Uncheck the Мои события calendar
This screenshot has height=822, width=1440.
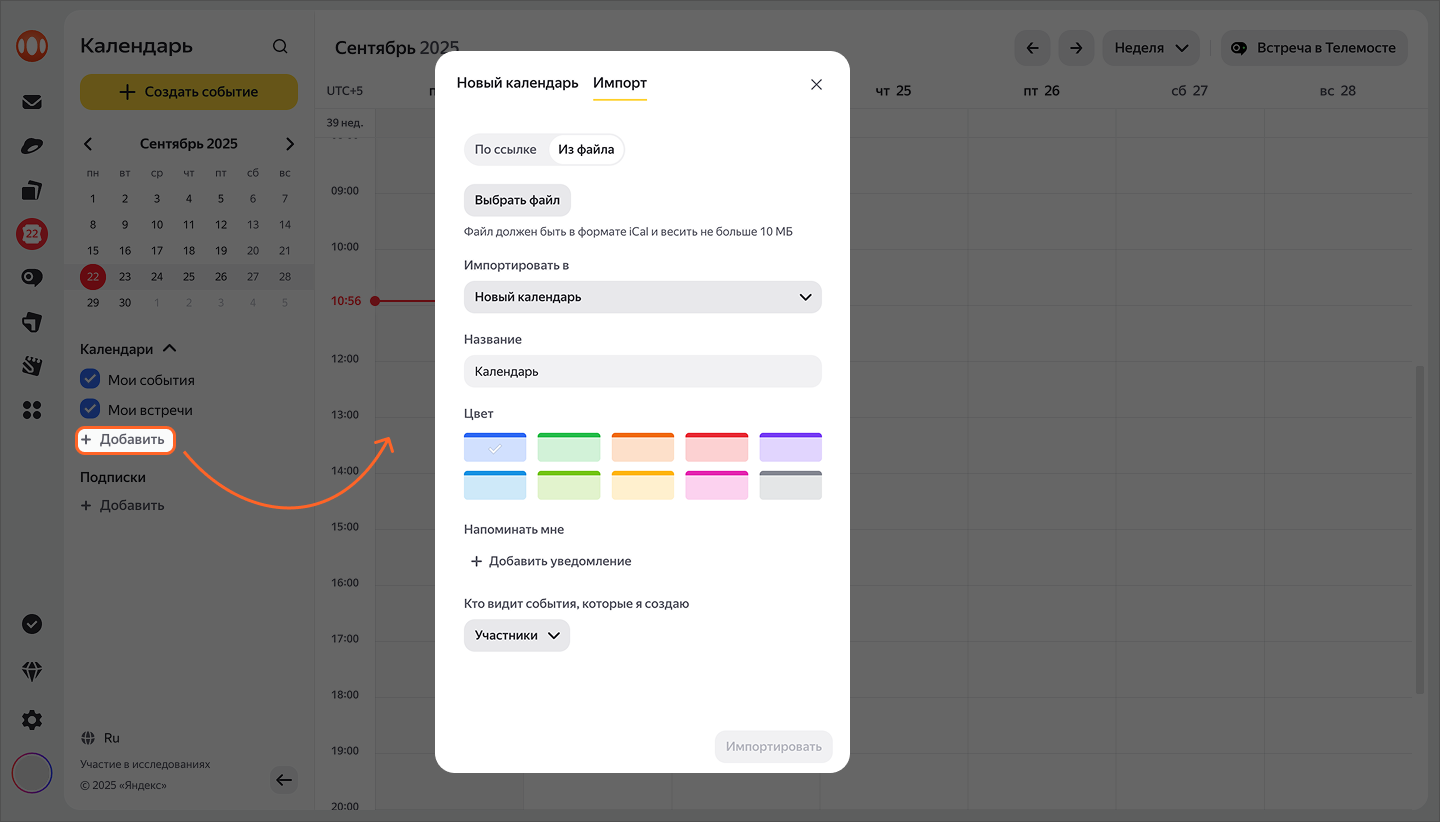90,380
